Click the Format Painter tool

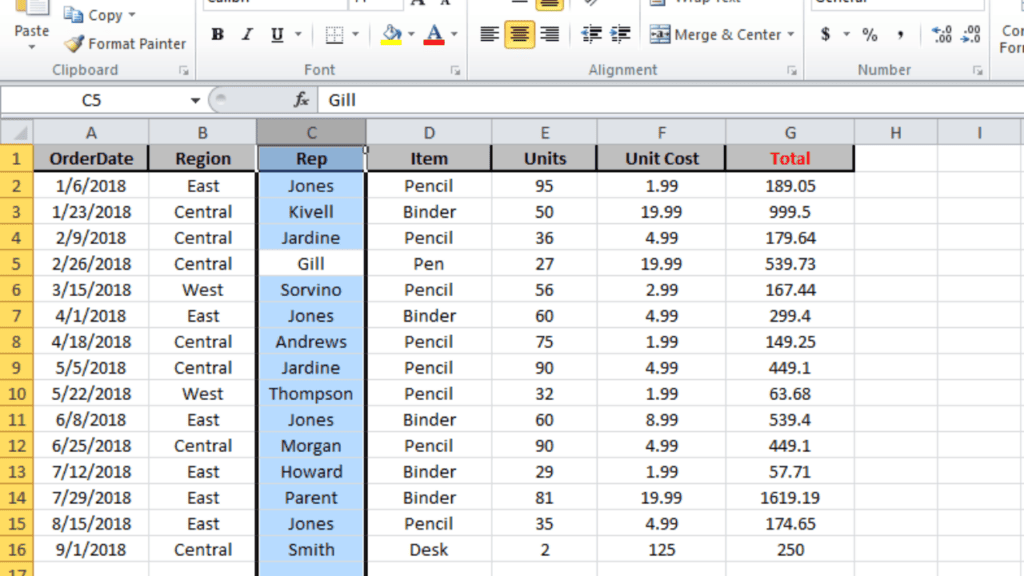coord(125,44)
